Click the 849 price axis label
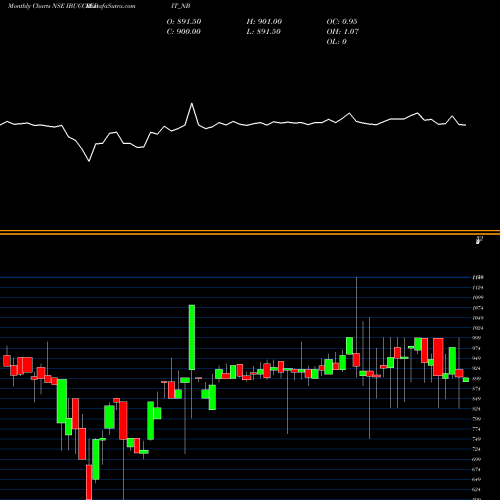Viewport: 500px width, 500px height. [477, 399]
